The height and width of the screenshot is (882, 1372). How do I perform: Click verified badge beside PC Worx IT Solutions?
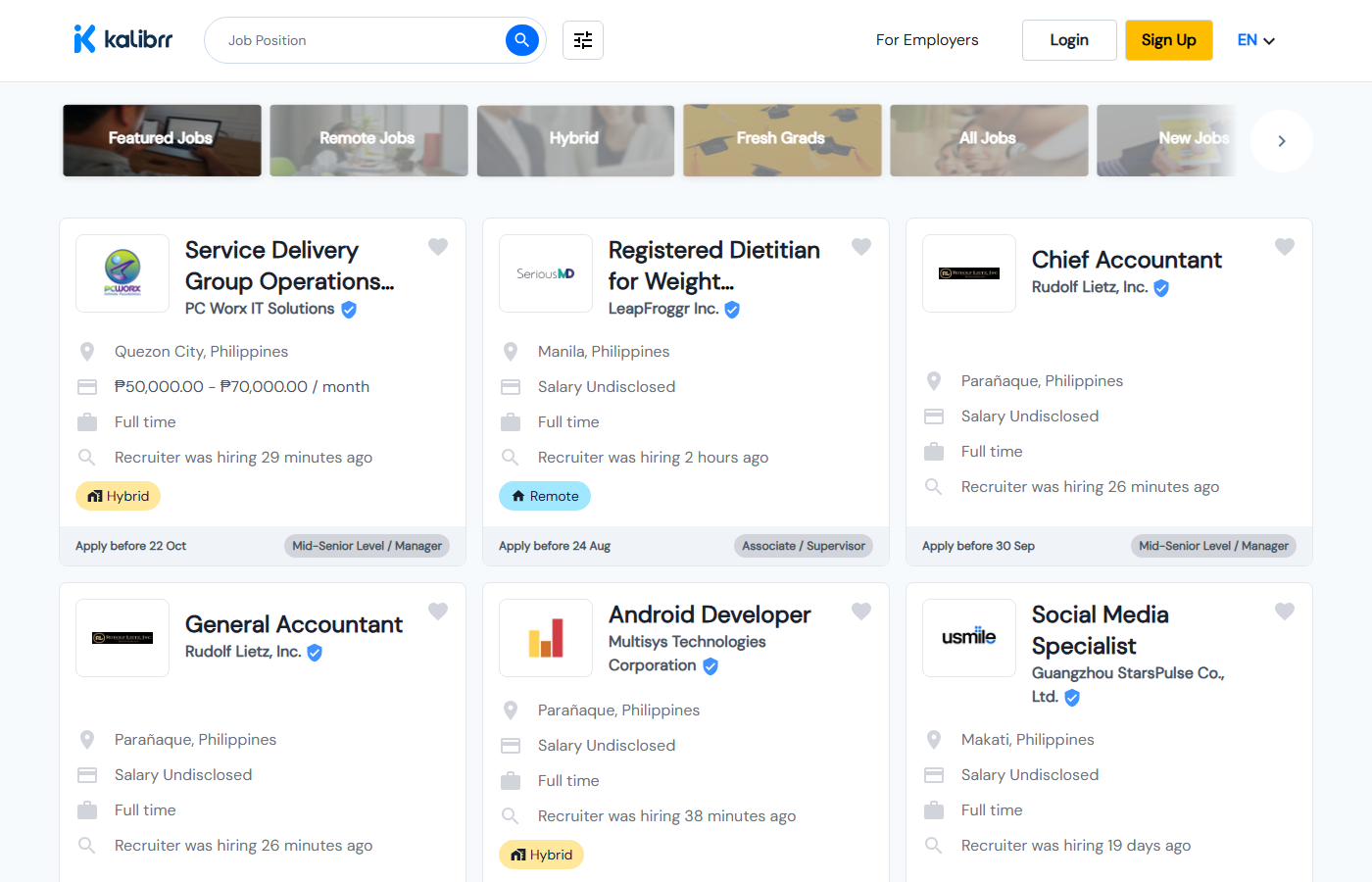(349, 310)
